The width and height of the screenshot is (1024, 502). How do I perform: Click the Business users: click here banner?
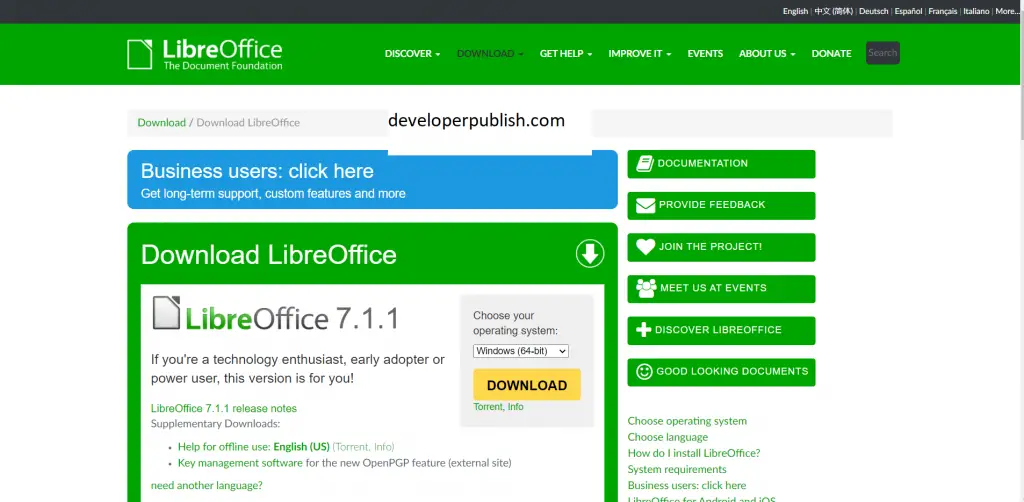pyautogui.click(x=372, y=180)
